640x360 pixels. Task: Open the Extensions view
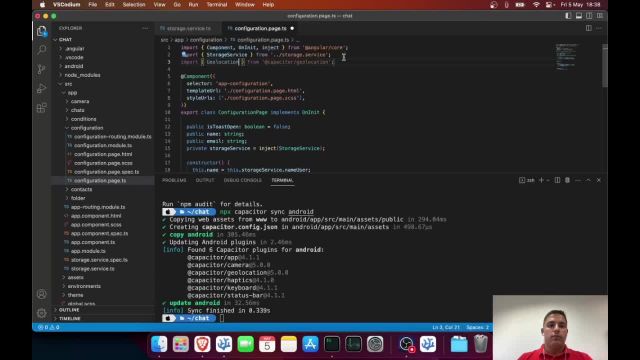42,108
